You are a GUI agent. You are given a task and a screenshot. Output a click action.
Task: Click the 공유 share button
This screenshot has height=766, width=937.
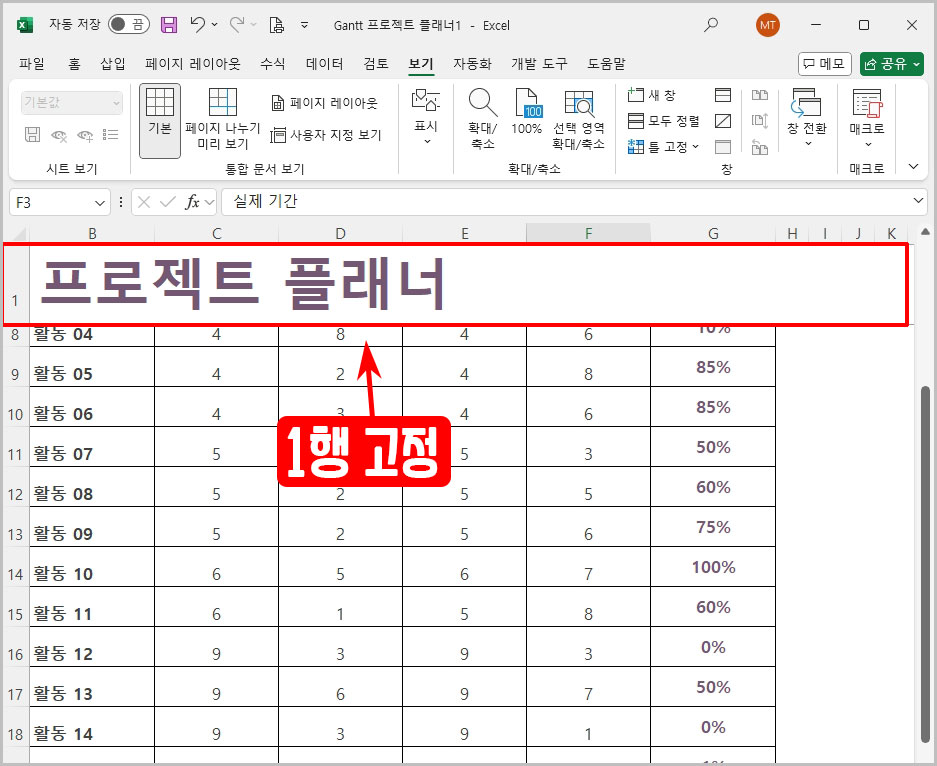(889, 63)
